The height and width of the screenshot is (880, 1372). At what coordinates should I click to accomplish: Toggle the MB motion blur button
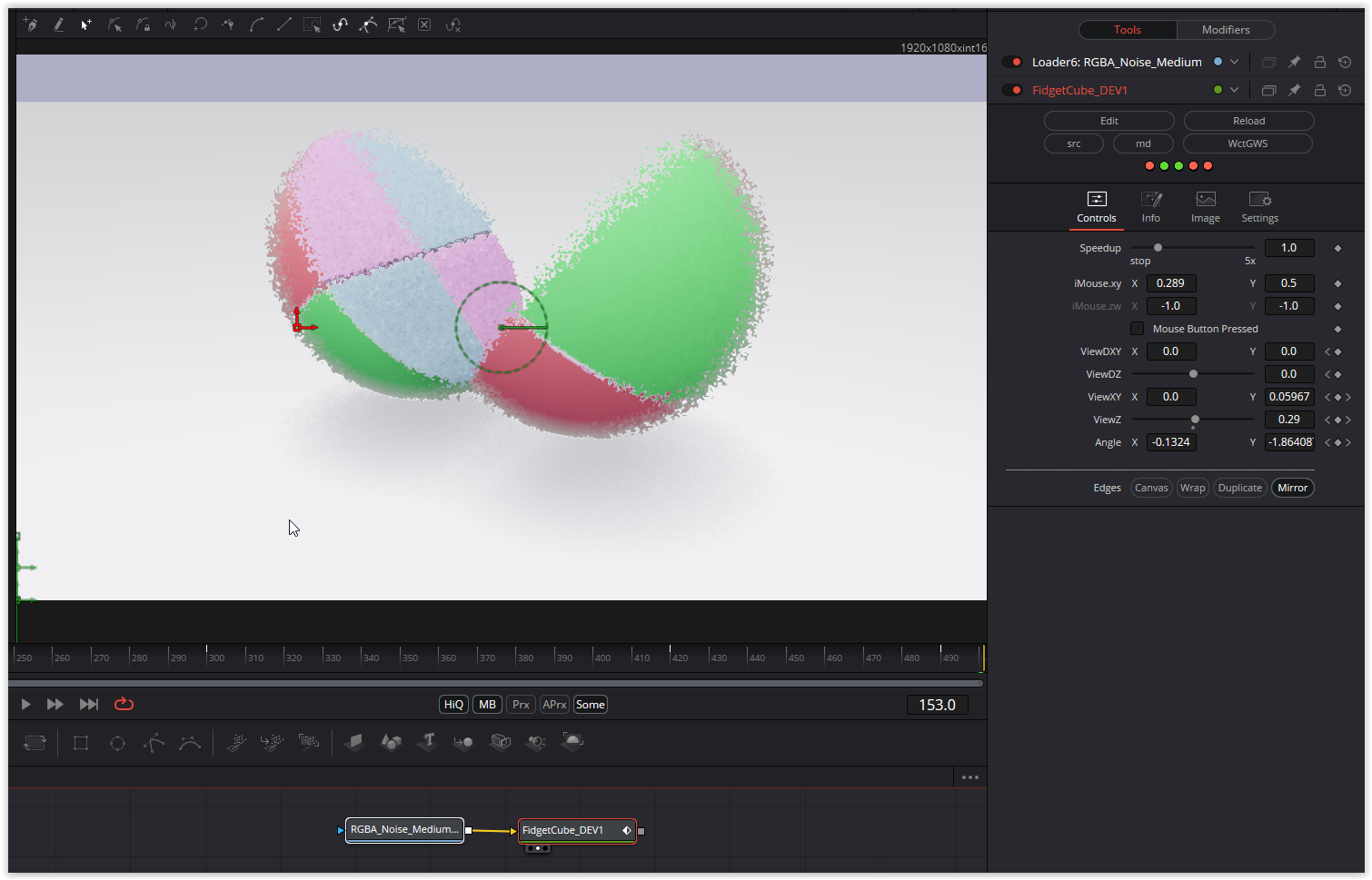[x=488, y=704]
